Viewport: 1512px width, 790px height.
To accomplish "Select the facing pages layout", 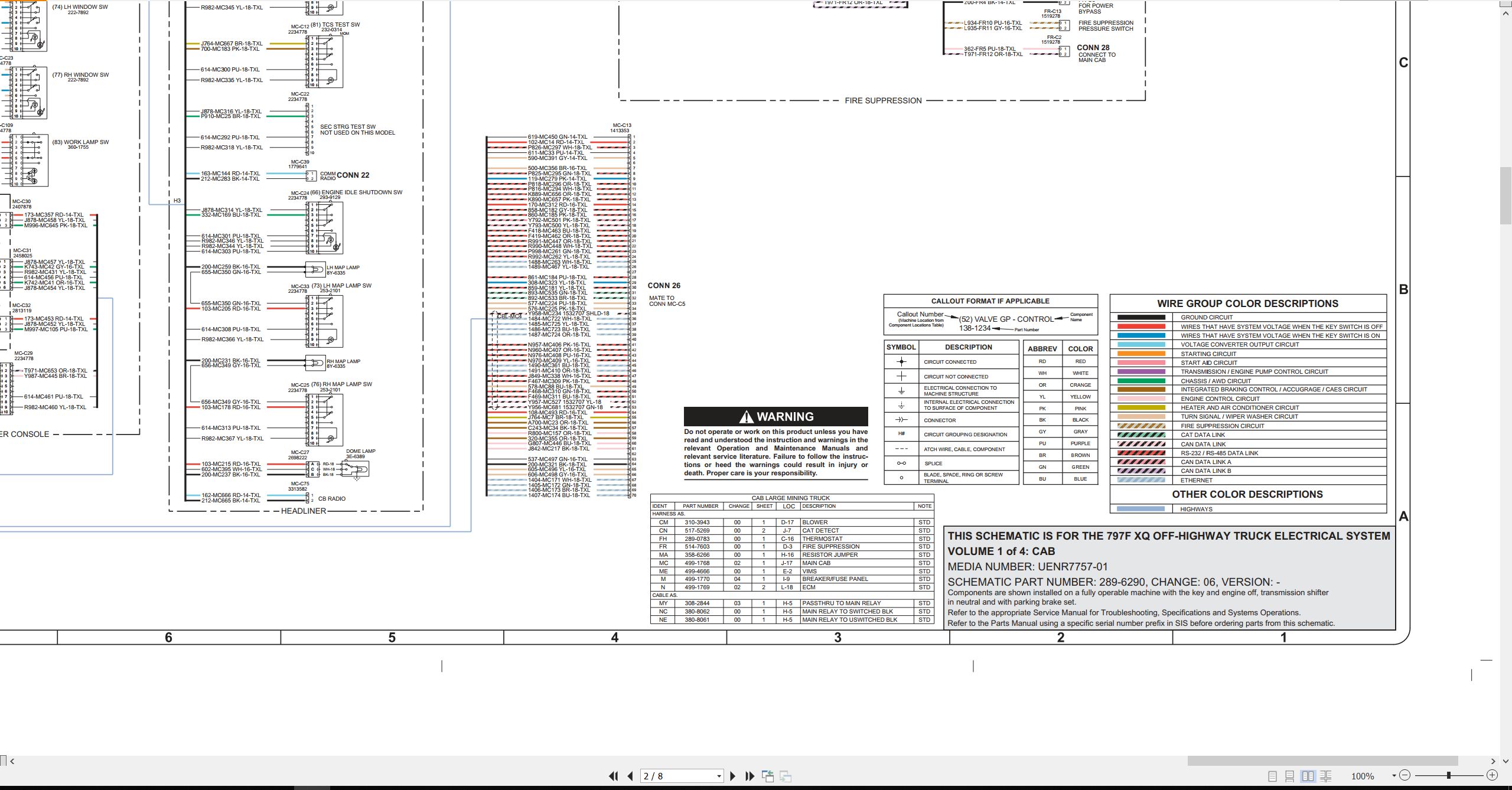I will (1308, 776).
